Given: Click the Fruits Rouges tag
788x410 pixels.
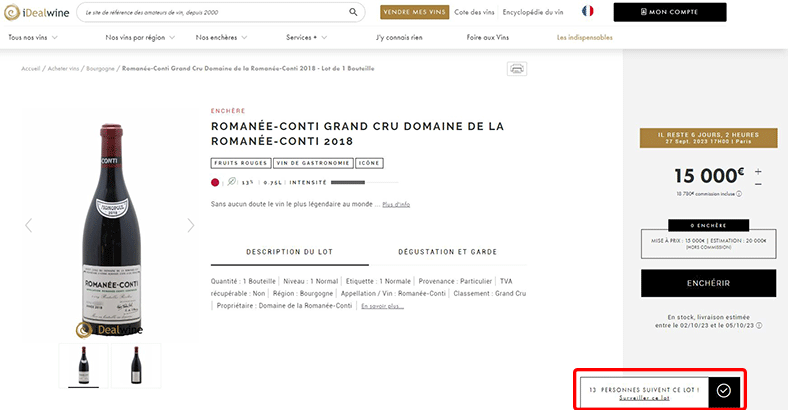Looking at the screenshot, I should click(x=241, y=163).
